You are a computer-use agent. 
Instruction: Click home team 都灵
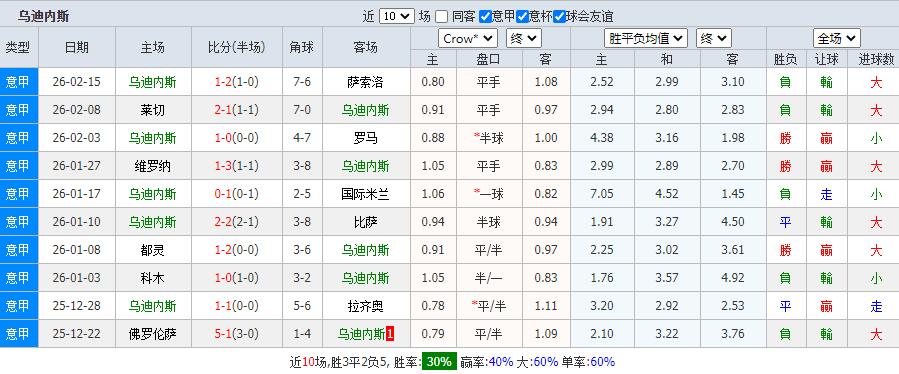[x=152, y=250]
